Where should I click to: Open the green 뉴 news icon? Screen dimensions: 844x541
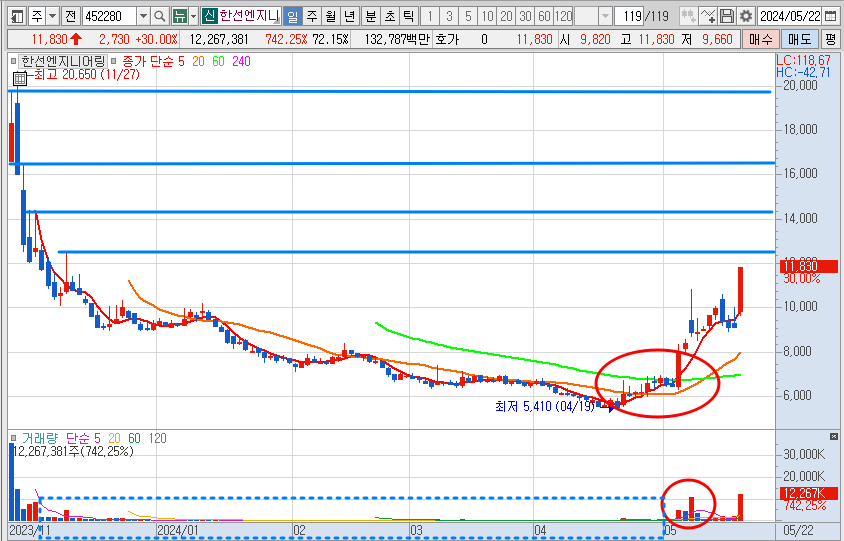tap(180, 16)
